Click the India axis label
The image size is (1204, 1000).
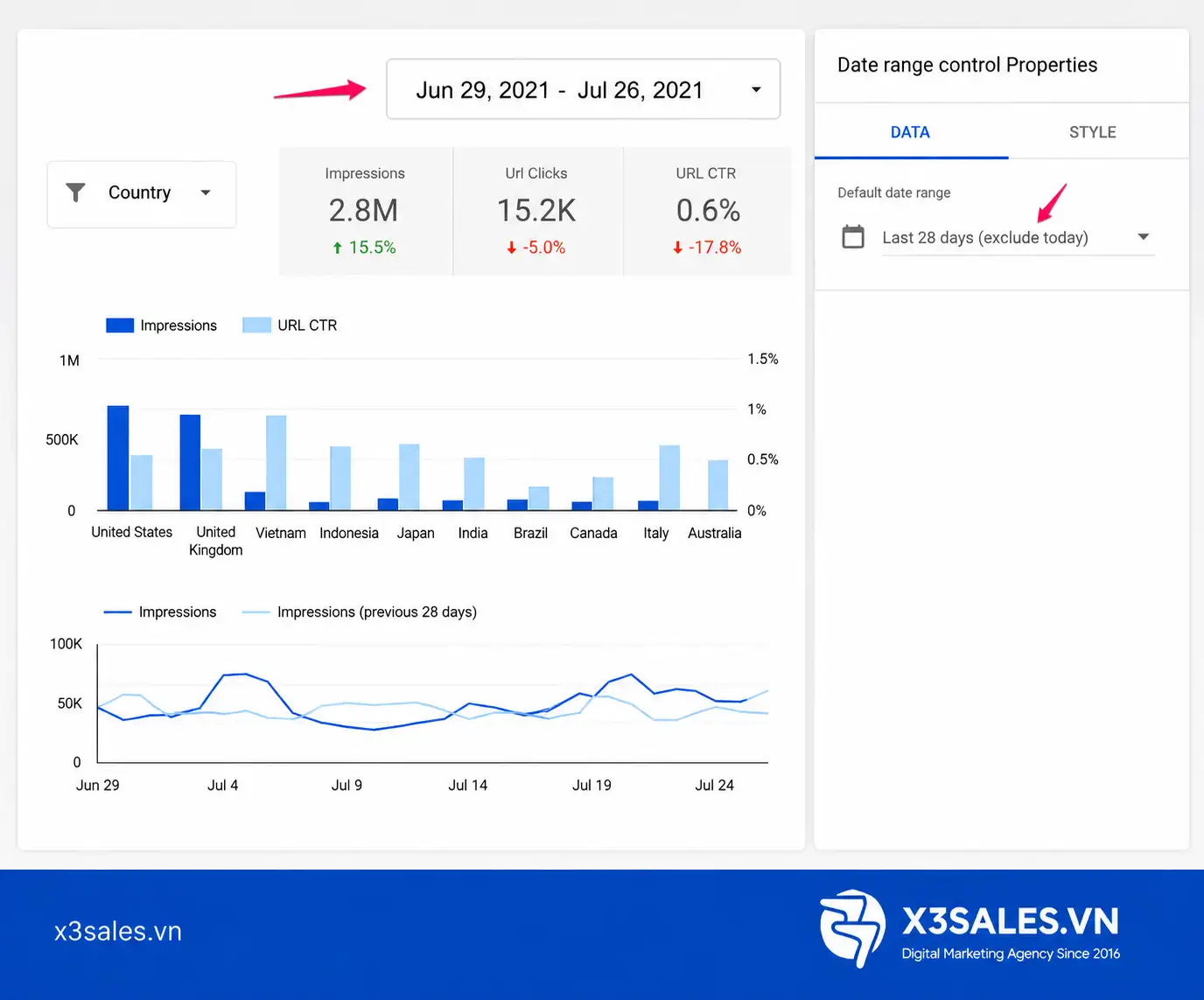(x=472, y=533)
